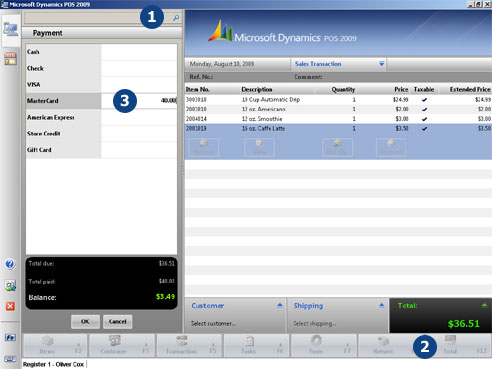Toggle Taxable check for 16 oz. Caffe Latte
Image resolution: width=492 pixels, height=369 pixels.
pos(424,129)
